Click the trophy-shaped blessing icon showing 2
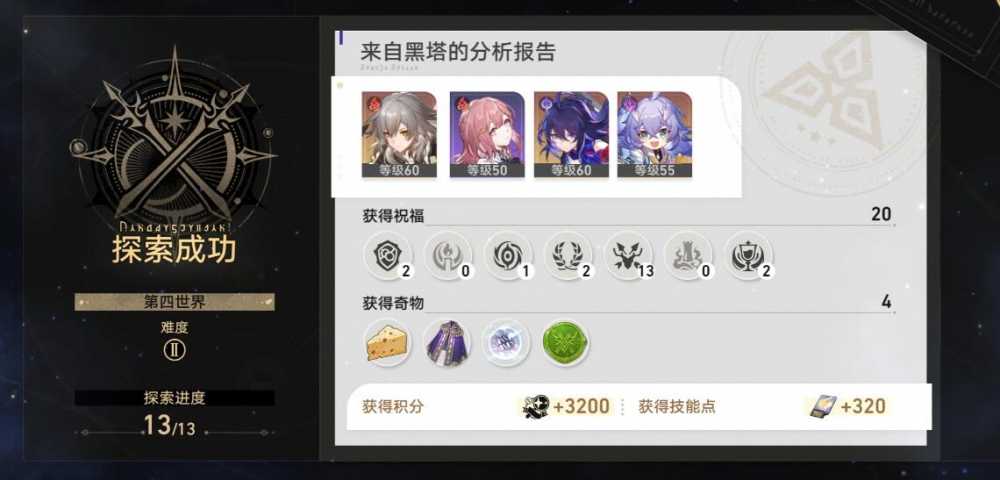This screenshot has width=1000, height=480. point(749,256)
